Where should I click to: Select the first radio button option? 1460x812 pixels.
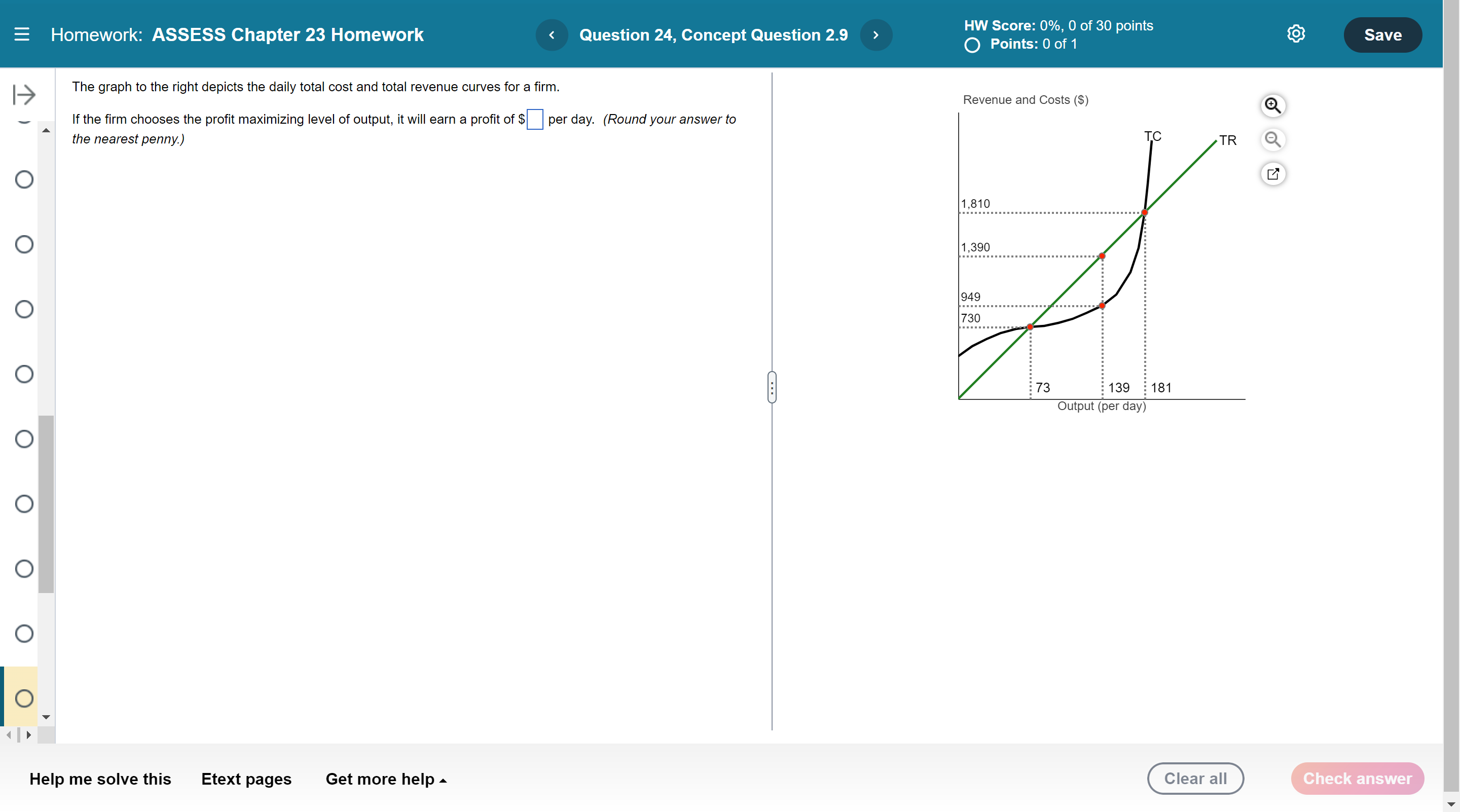(x=24, y=179)
